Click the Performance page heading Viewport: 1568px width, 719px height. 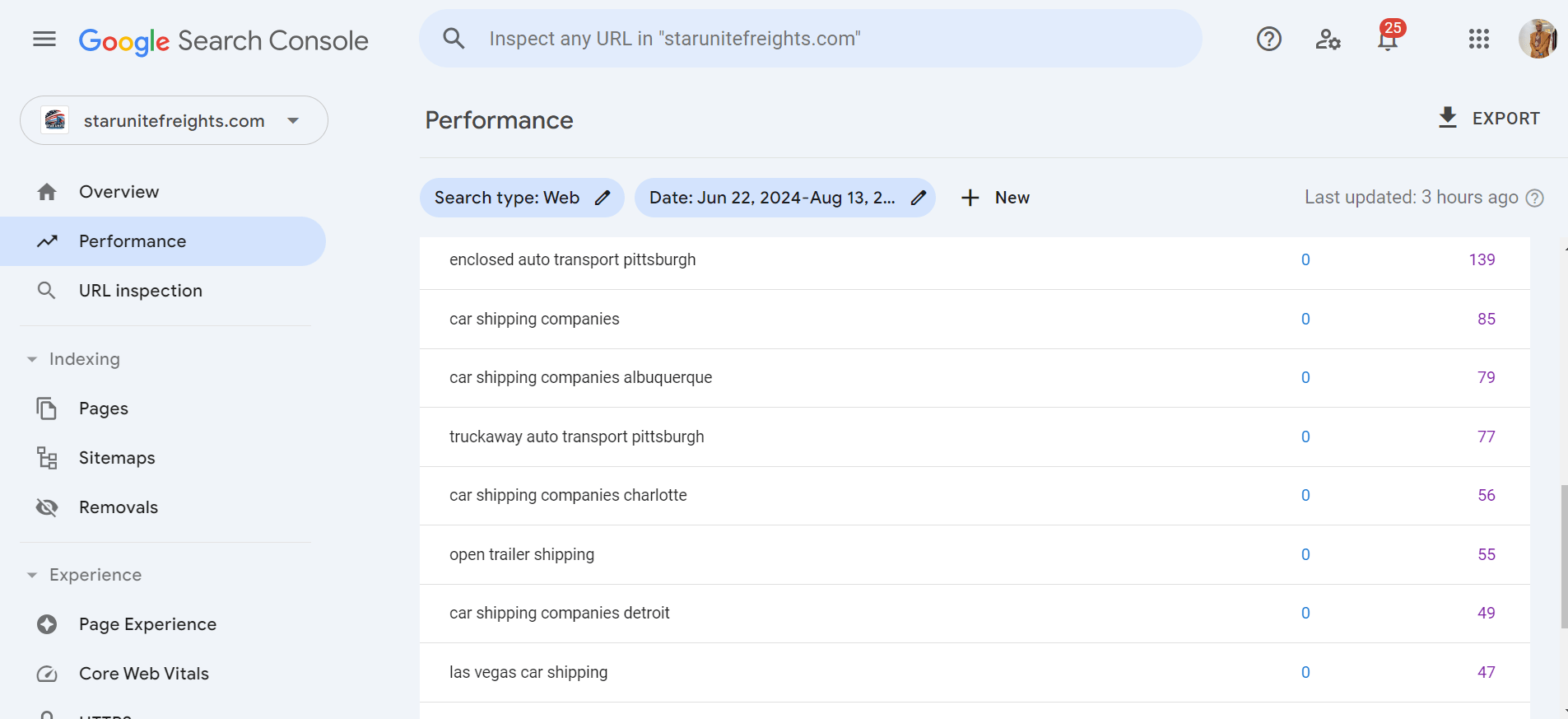click(499, 120)
